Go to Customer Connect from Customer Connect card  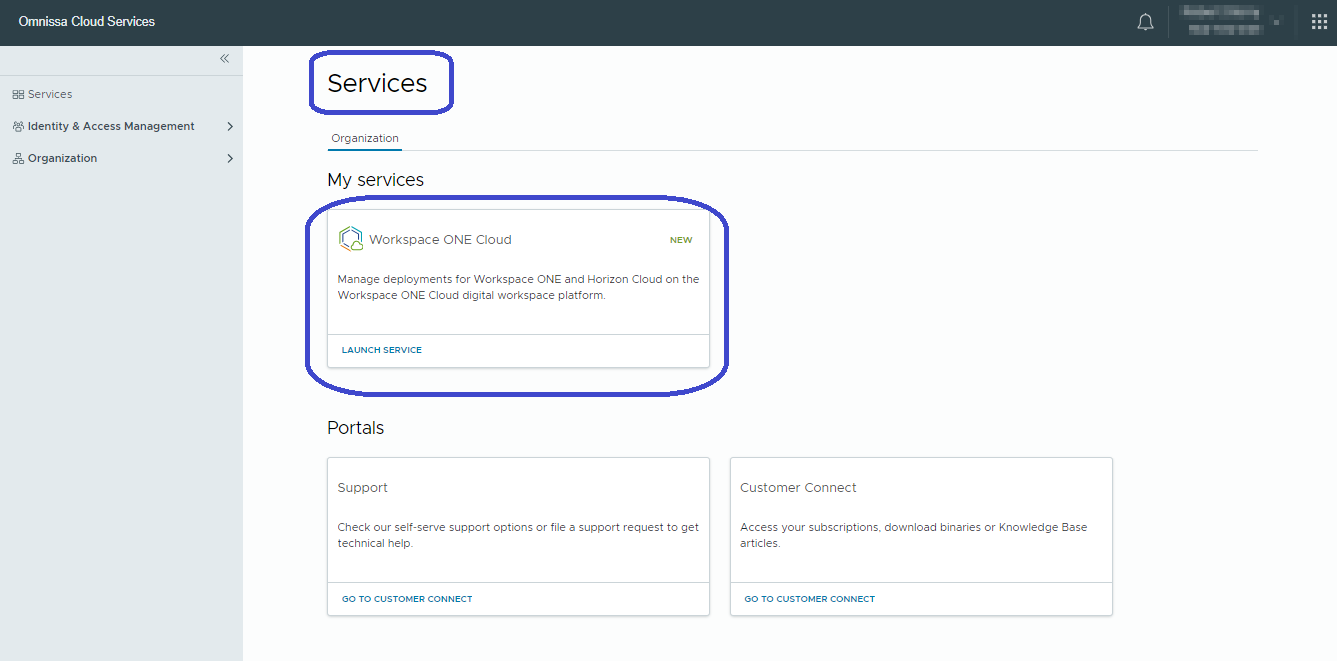810,599
